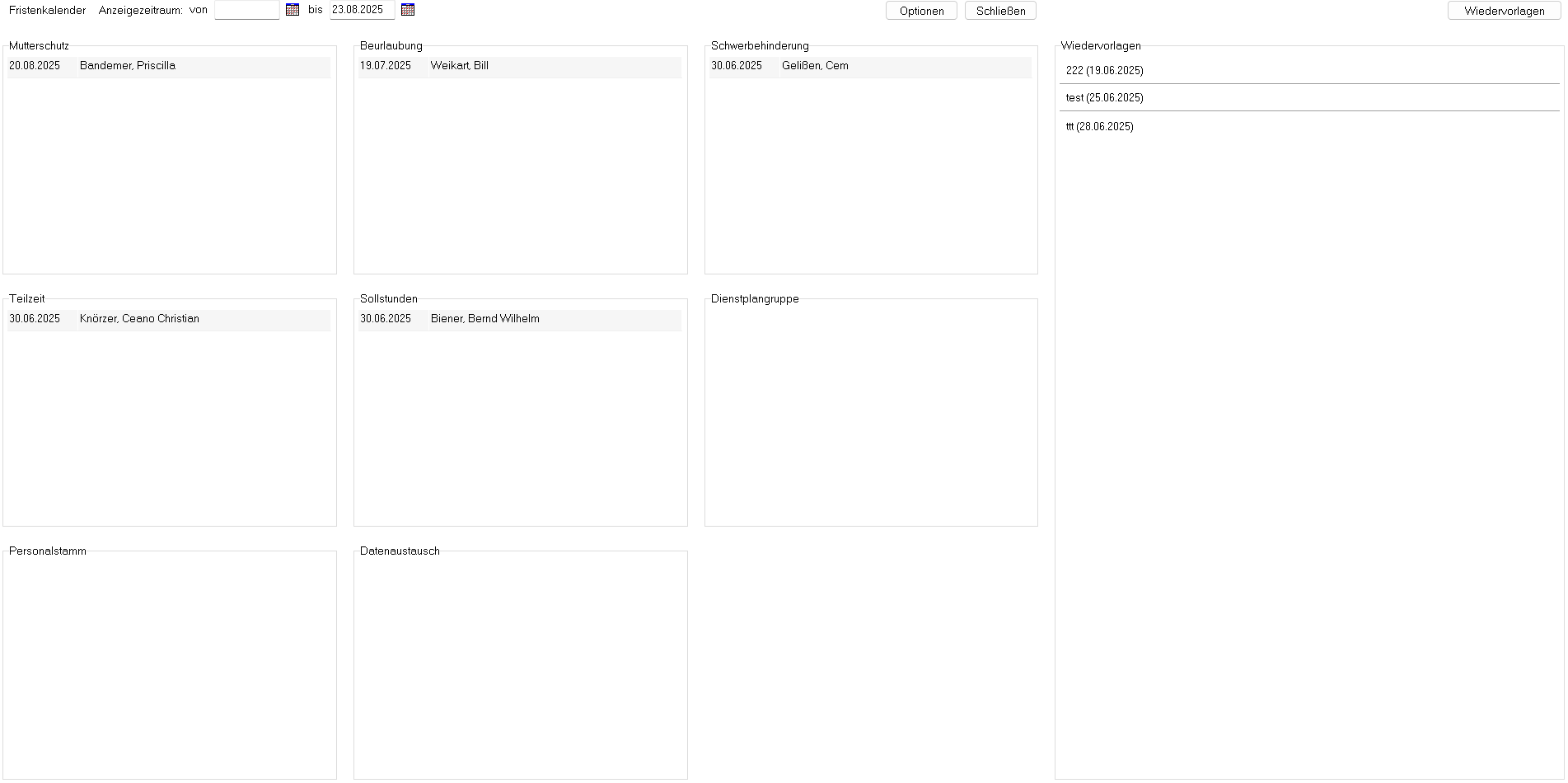The width and height of the screenshot is (1568, 783).
Task: Click the empty 'von' date field
Action: pos(246,10)
